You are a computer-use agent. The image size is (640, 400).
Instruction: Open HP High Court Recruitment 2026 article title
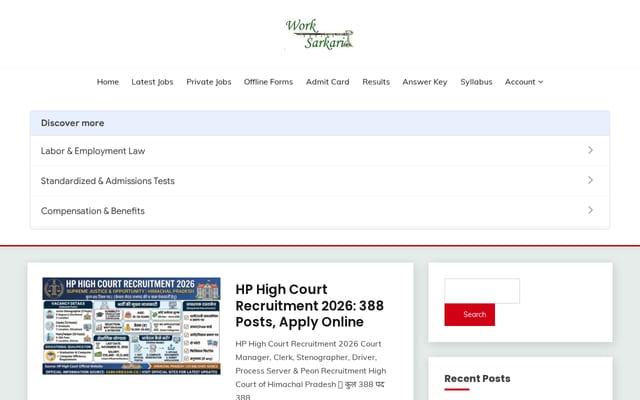pyautogui.click(x=309, y=305)
